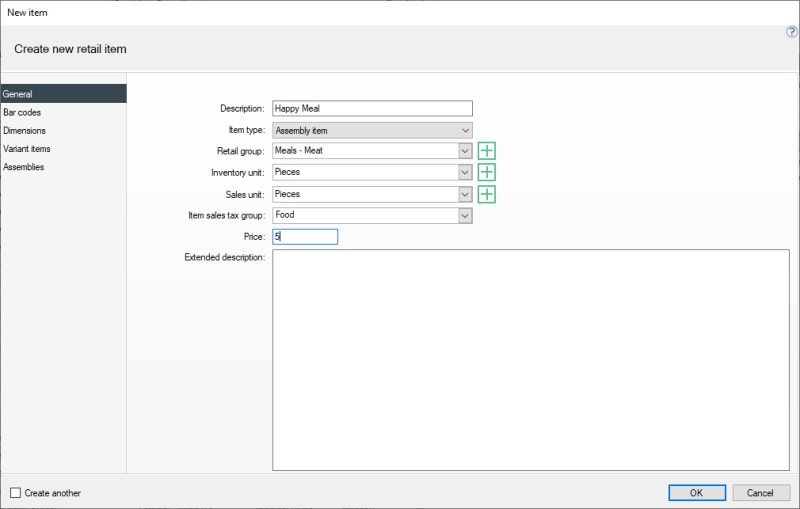Screen dimensions: 800x509
Task: Click the help question mark icon
Action: [791, 32]
